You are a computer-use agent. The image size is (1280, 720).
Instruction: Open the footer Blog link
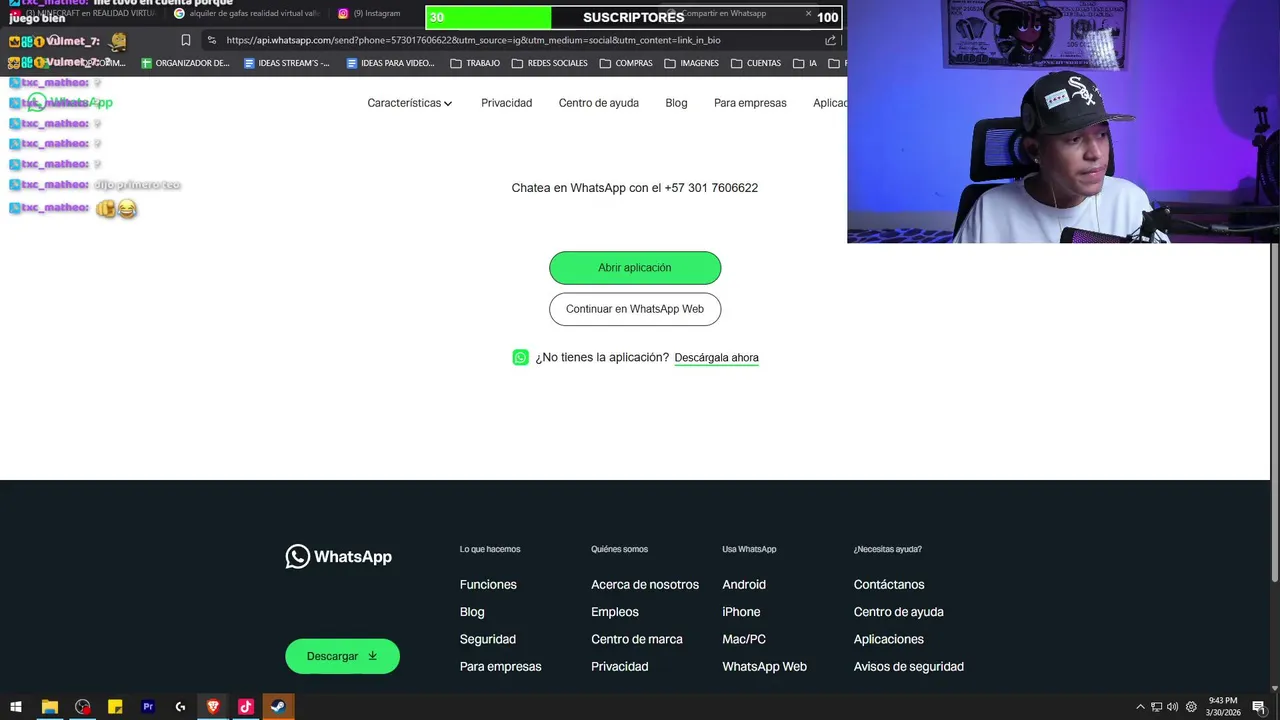pyautogui.click(x=472, y=612)
